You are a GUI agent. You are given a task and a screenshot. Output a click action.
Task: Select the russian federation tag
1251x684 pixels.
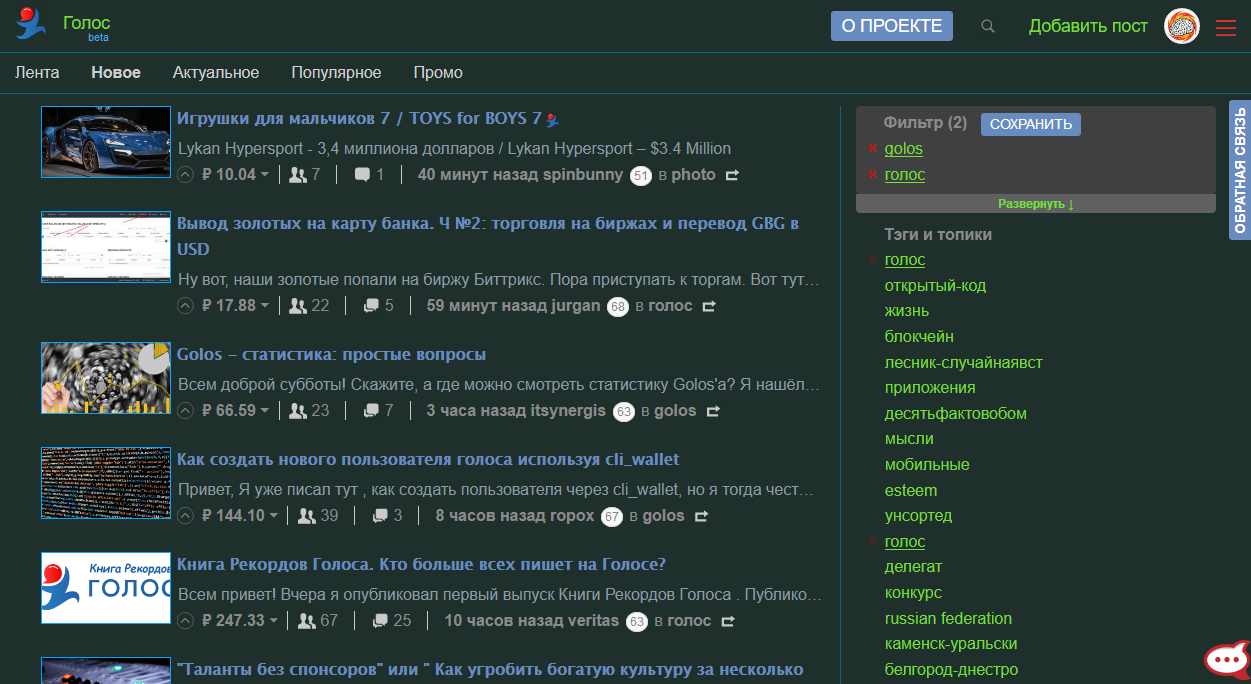click(948, 619)
